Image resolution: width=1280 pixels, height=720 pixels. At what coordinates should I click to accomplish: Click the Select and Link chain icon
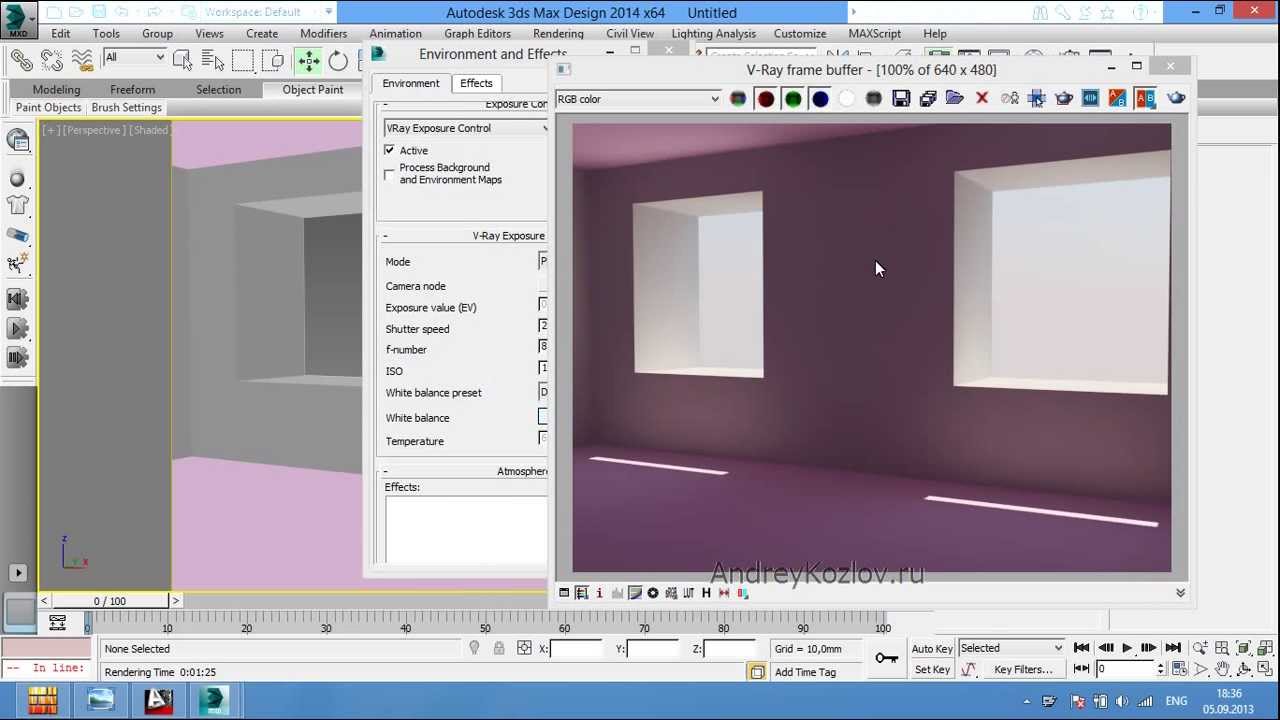coord(22,61)
